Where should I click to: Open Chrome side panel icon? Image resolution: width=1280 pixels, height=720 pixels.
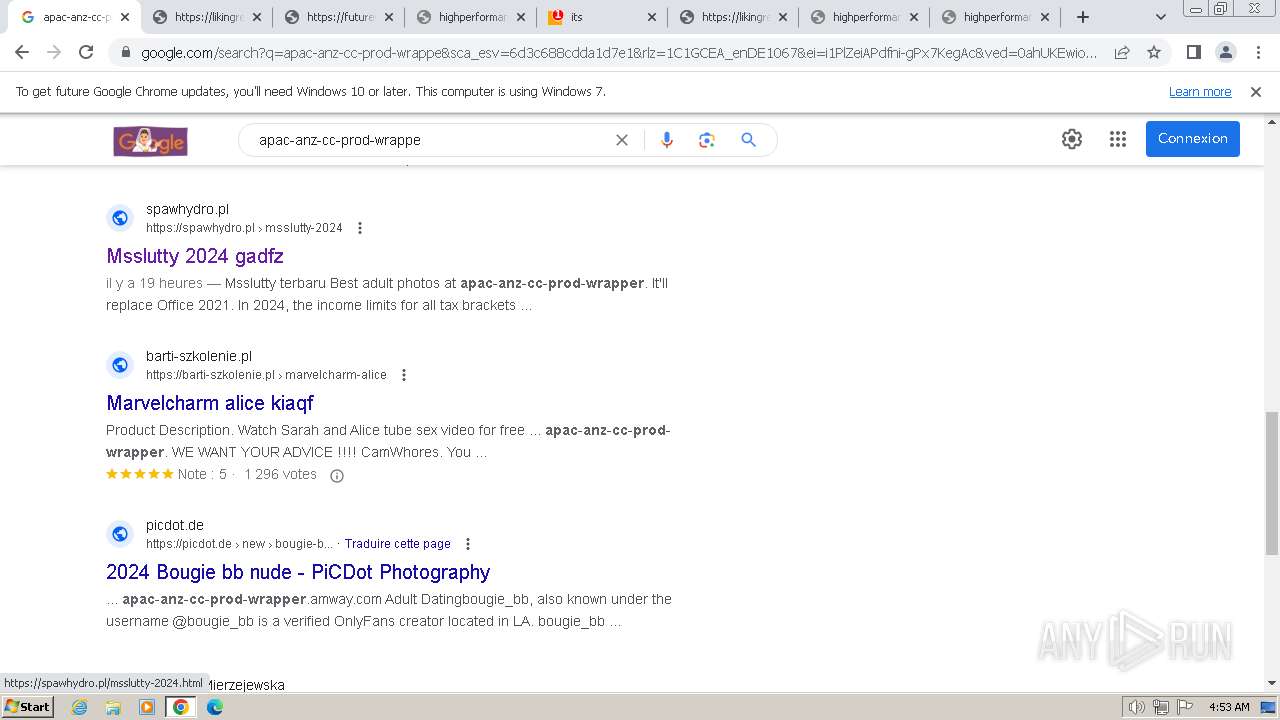[1193, 52]
